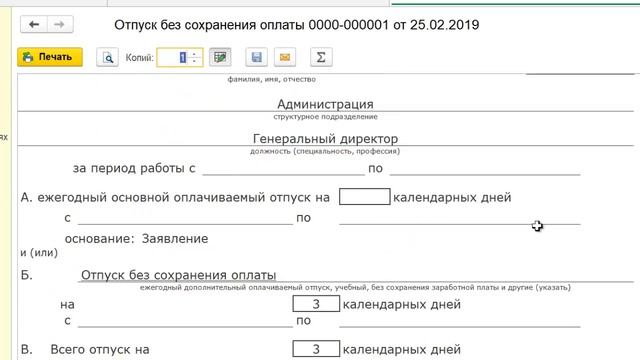640x360 pixels.
Task: Click the cell with 3 in Всего отпуск row
Action: coord(316,349)
